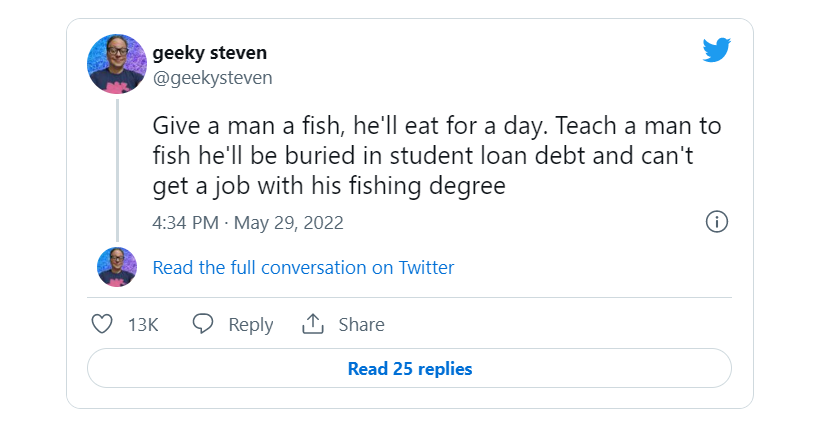
Task: Click the 13K likes count
Action: click(x=143, y=324)
